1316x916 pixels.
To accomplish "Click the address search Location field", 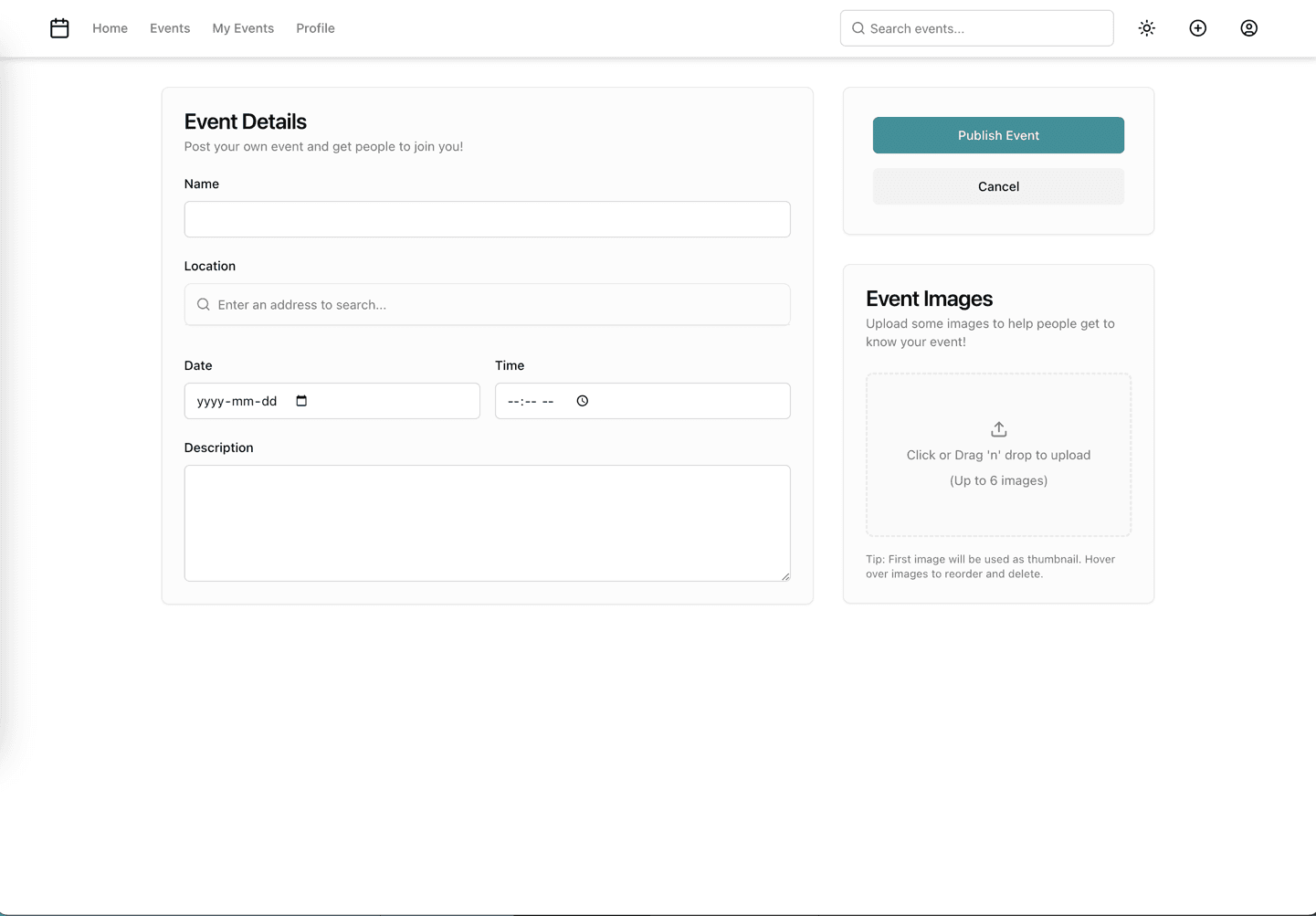I will point(487,304).
